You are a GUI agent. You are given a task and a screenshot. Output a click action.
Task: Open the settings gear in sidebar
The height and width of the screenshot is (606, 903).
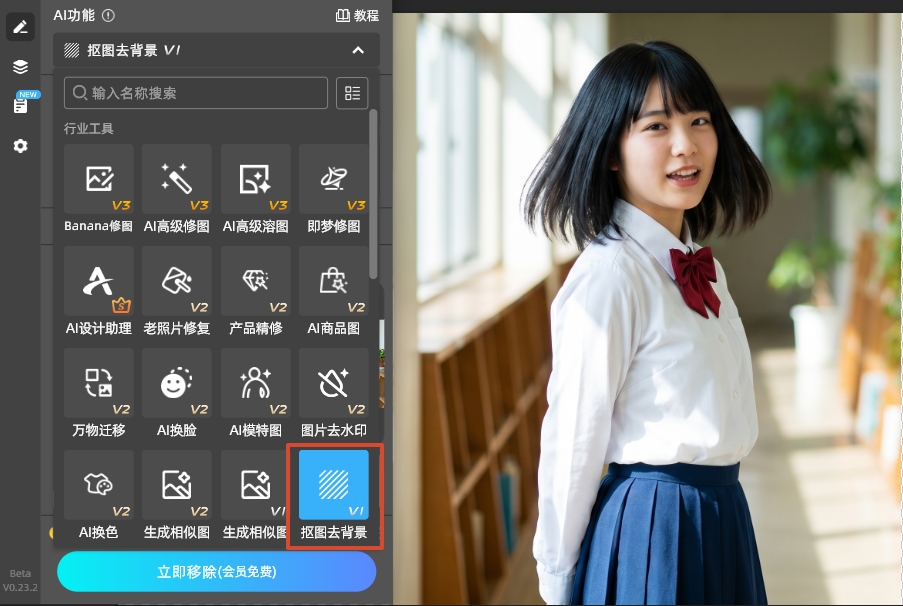point(20,146)
